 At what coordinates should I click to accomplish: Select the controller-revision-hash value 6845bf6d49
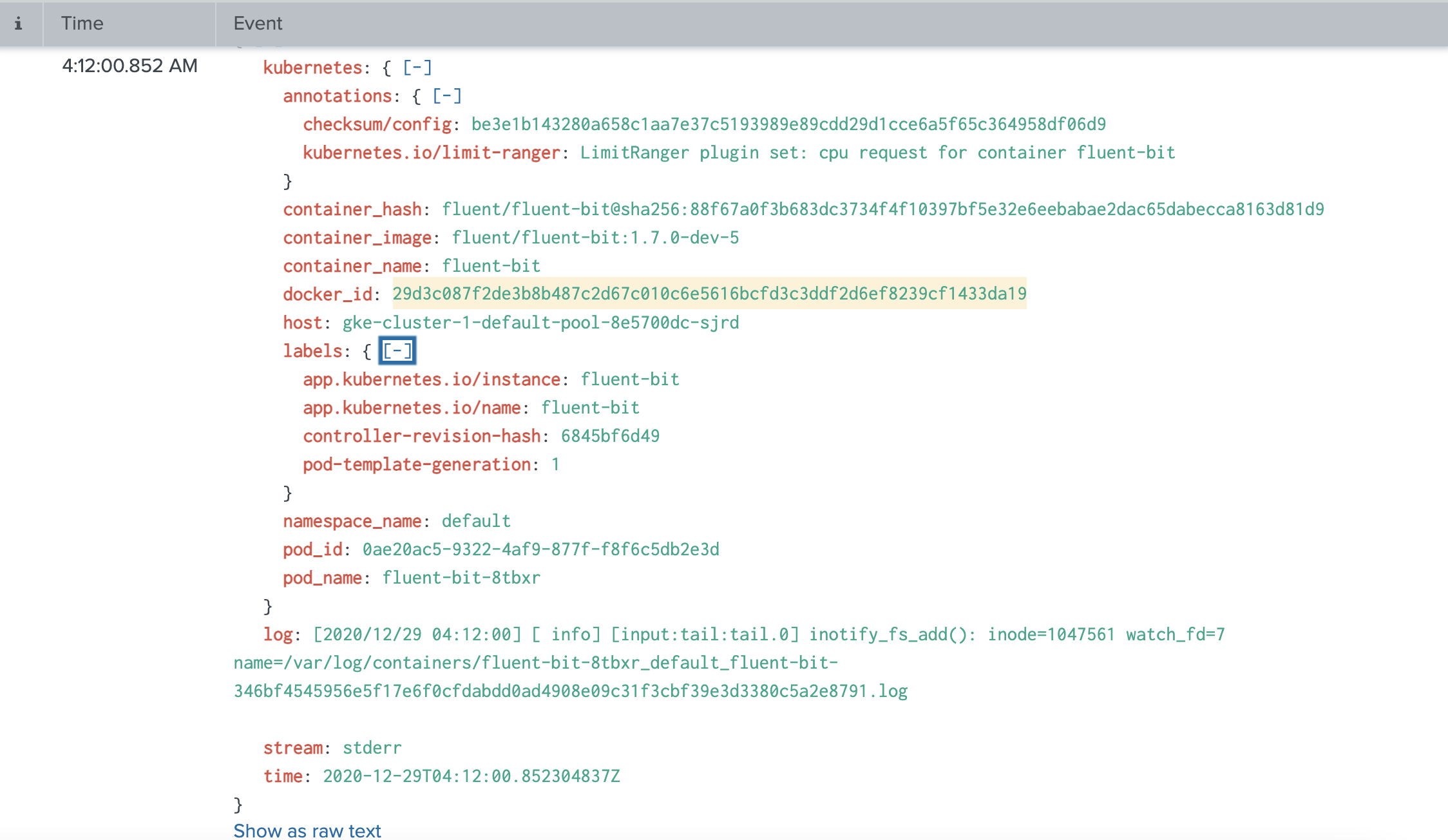tap(609, 435)
